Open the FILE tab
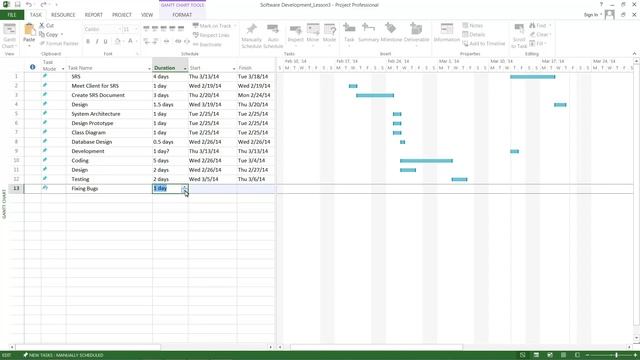The width and height of the screenshot is (640, 360). pyautogui.click(x=12, y=15)
